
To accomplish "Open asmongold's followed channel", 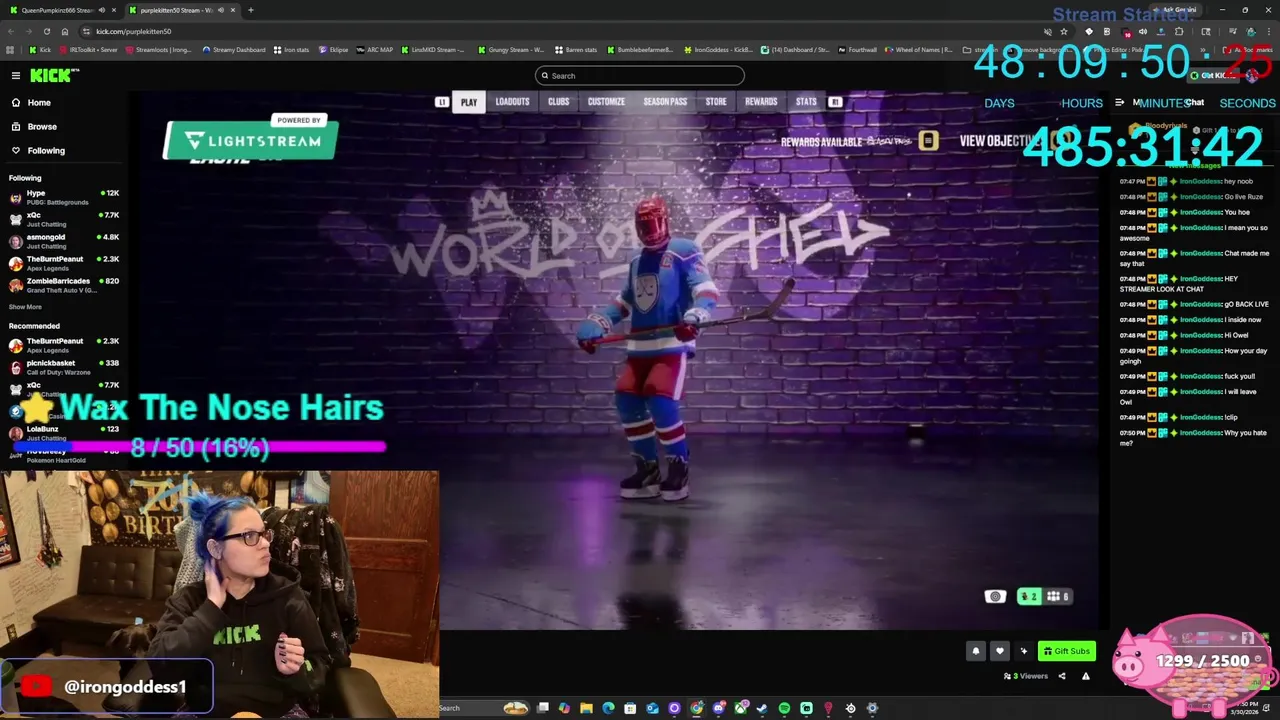I will (64, 241).
